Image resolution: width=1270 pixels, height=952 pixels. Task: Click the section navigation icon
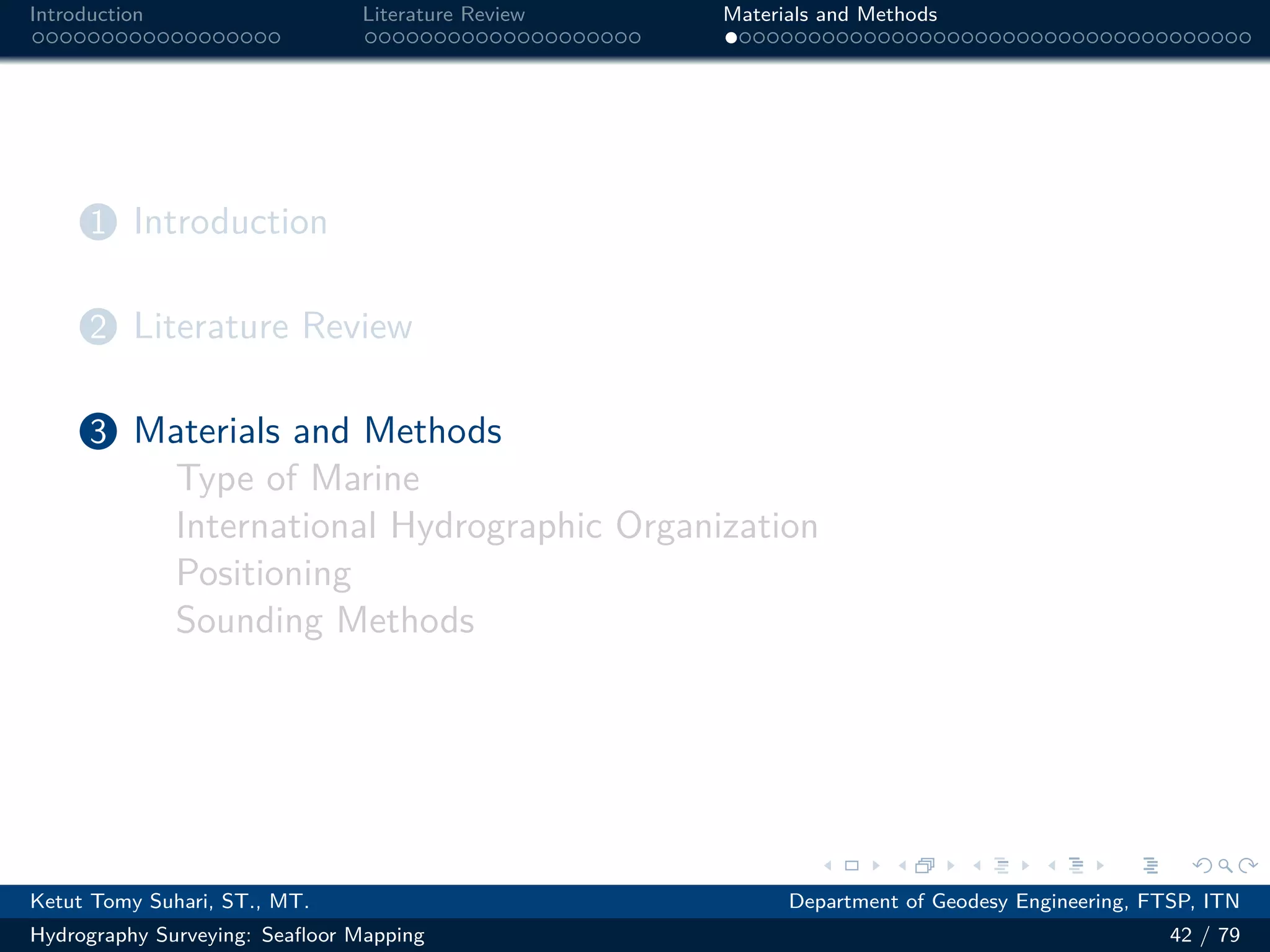[1077, 865]
